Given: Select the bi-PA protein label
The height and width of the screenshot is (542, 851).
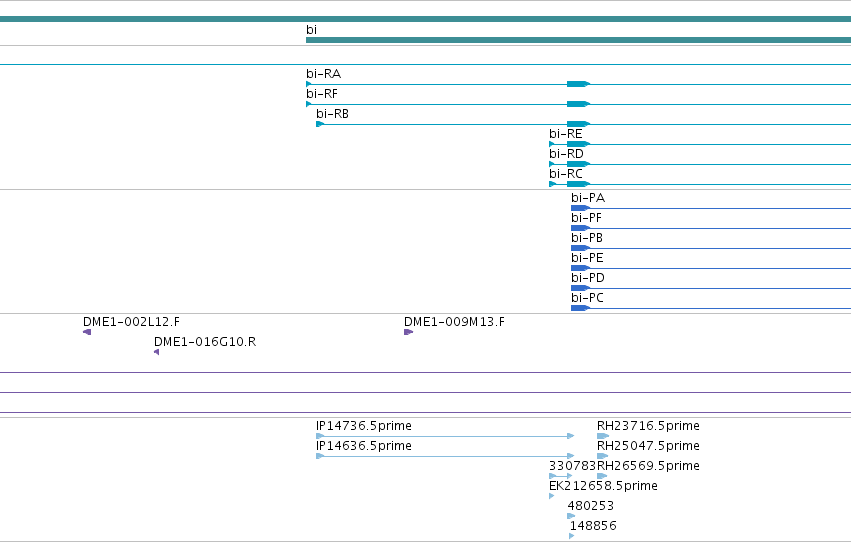Looking at the screenshot, I should [588, 198].
